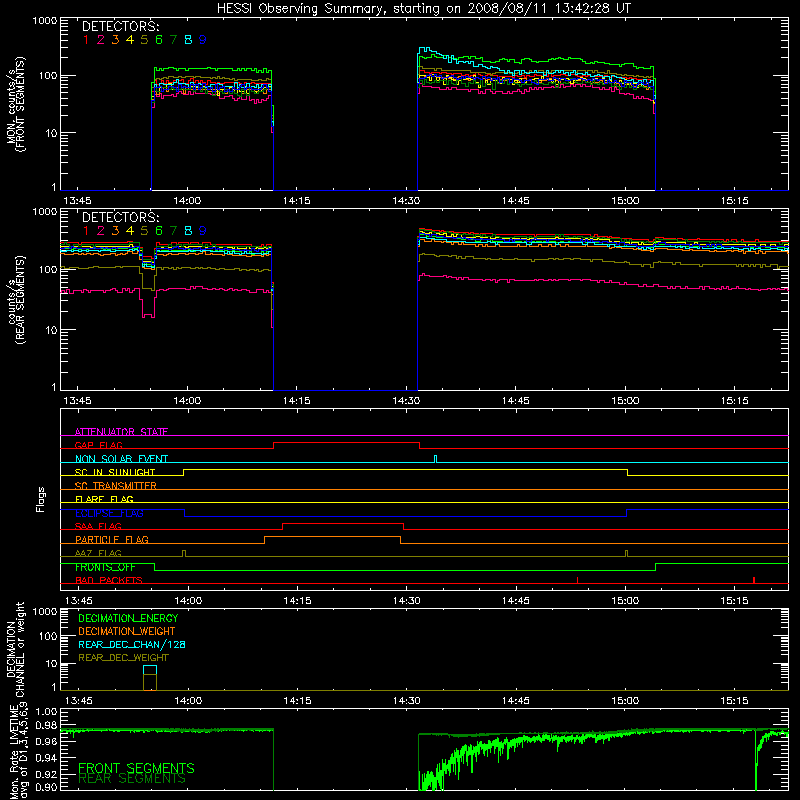The width and height of the screenshot is (800, 800).
Task: Click detector 8 in front segments legend
Action: pos(188,40)
